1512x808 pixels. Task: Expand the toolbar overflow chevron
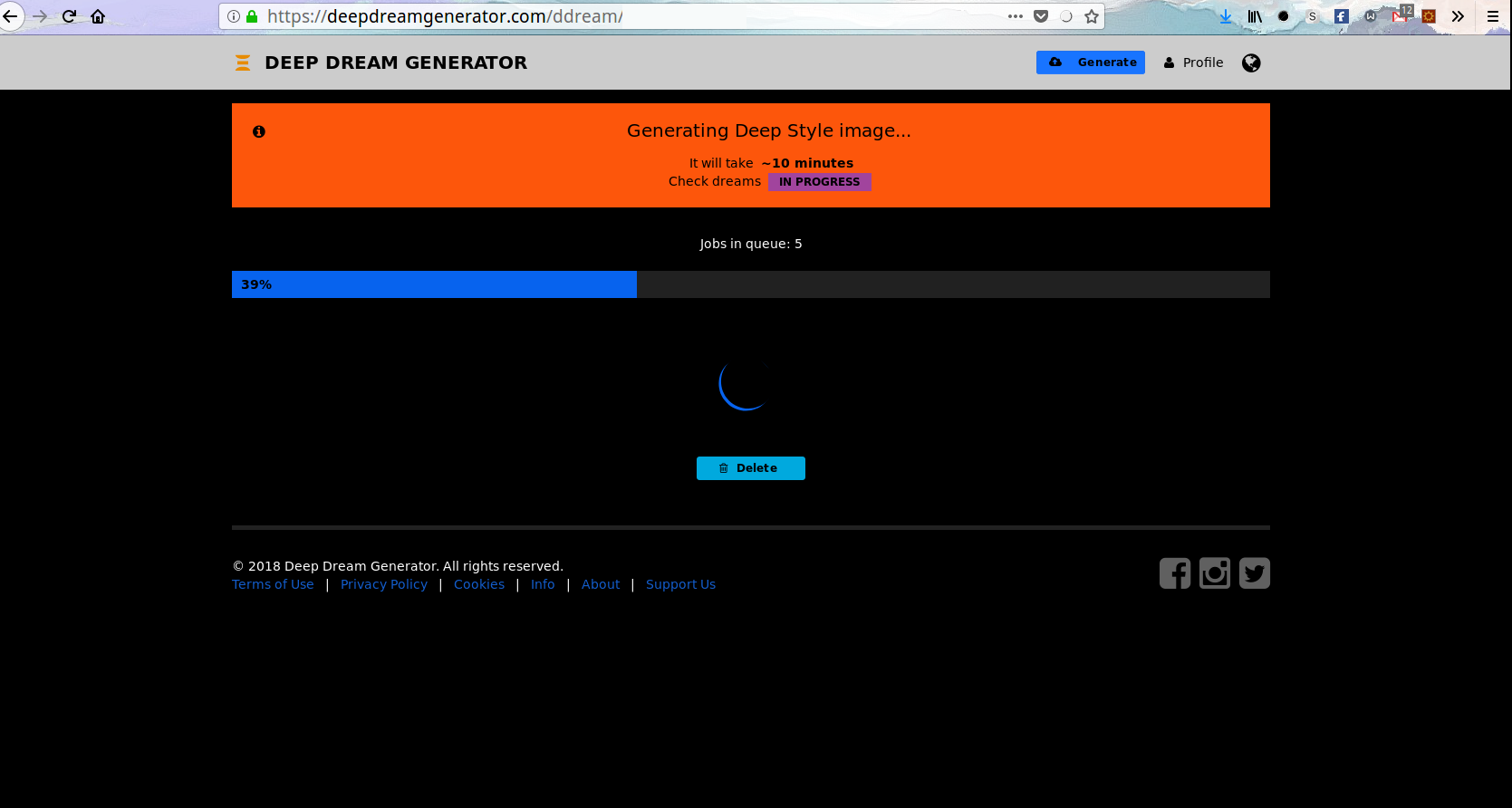1458,16
